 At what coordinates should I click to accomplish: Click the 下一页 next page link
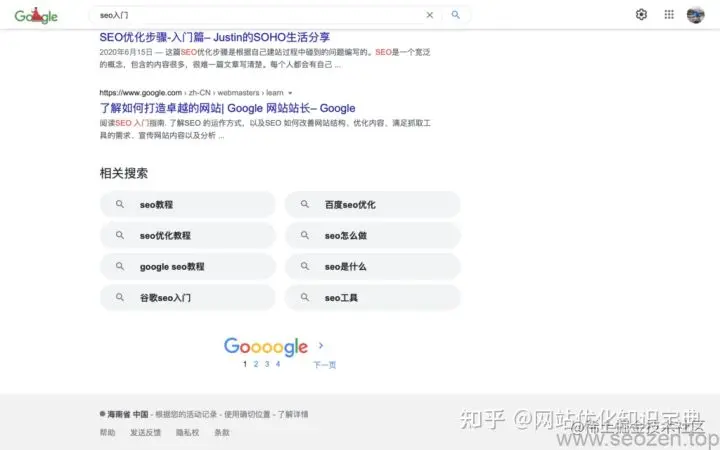[x=325, y=365]
